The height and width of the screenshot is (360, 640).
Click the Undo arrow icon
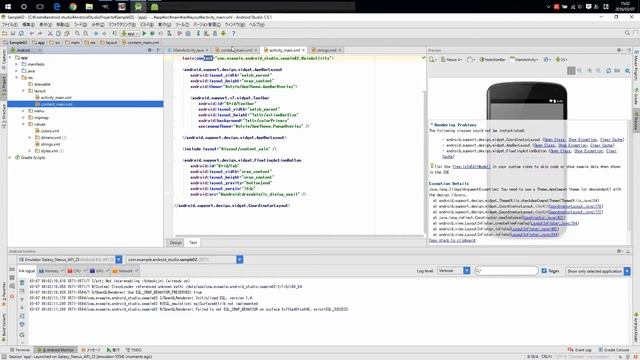click(x=32, y=33)
